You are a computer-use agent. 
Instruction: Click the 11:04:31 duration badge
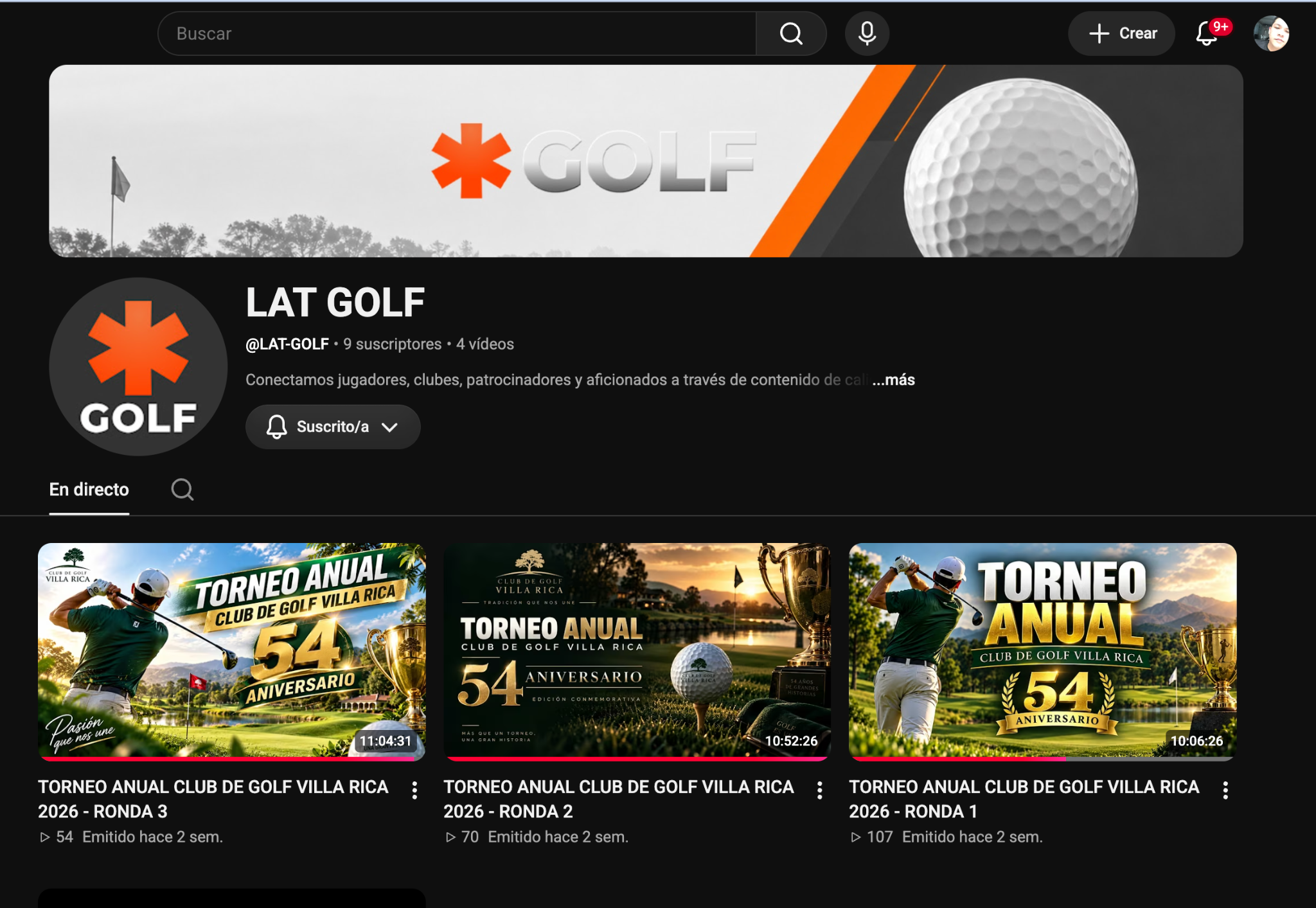(x=385, y=741)
